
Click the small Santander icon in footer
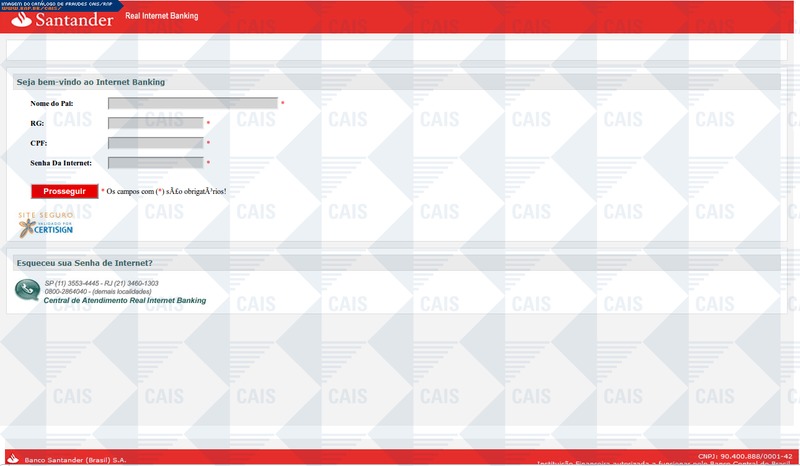point(13,459)
